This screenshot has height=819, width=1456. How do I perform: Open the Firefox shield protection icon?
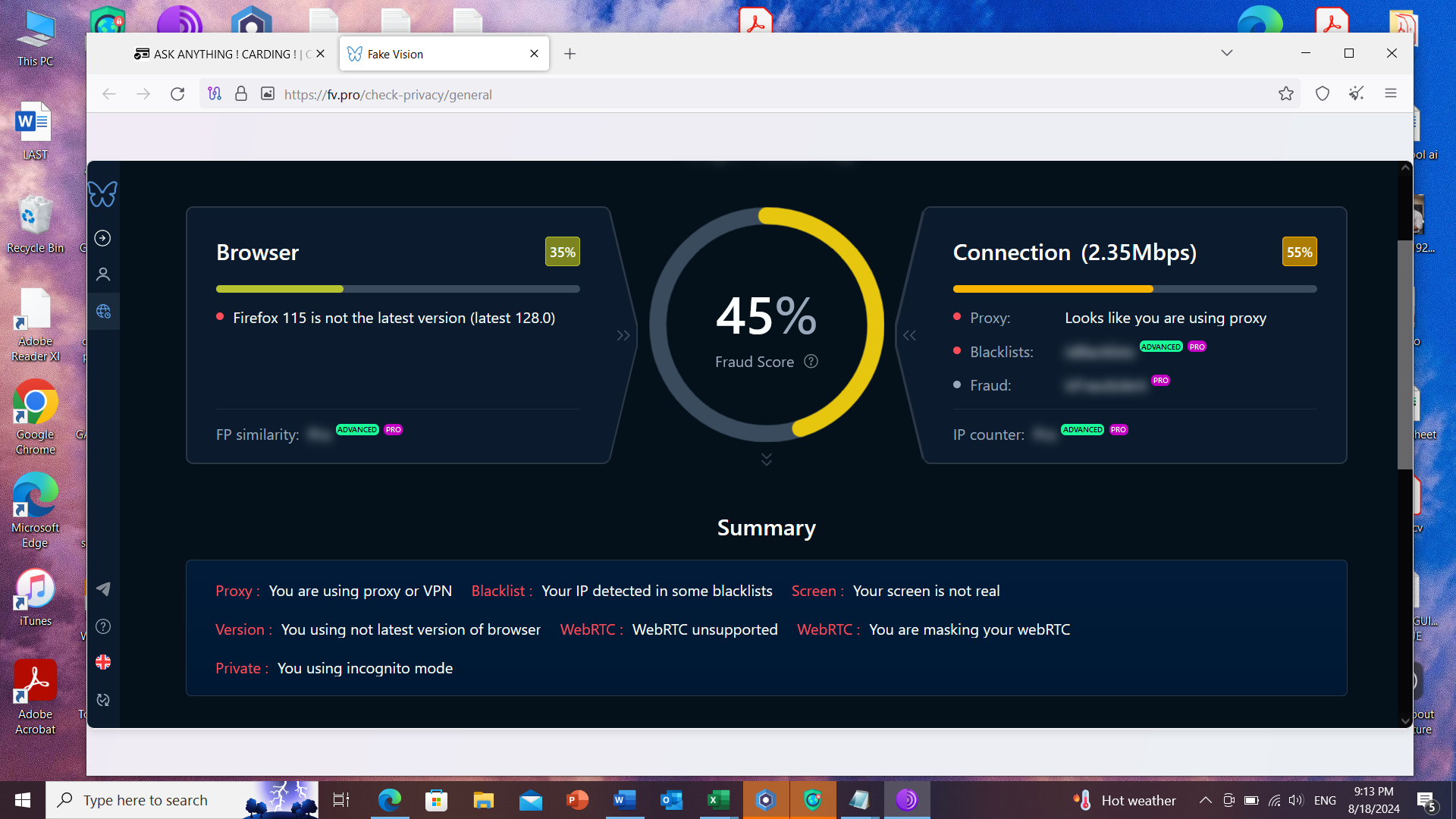(x=1322, y=94)
